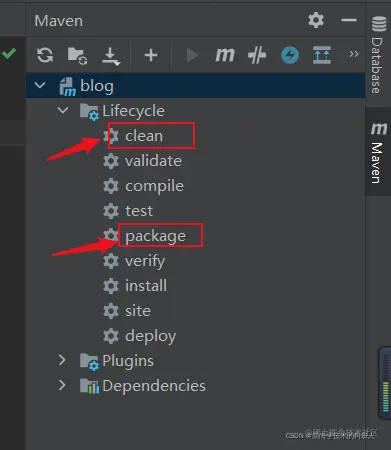
Task: Execute Maven goal 'm' icon
Action: pyautogui.click(x=225, y=55)
